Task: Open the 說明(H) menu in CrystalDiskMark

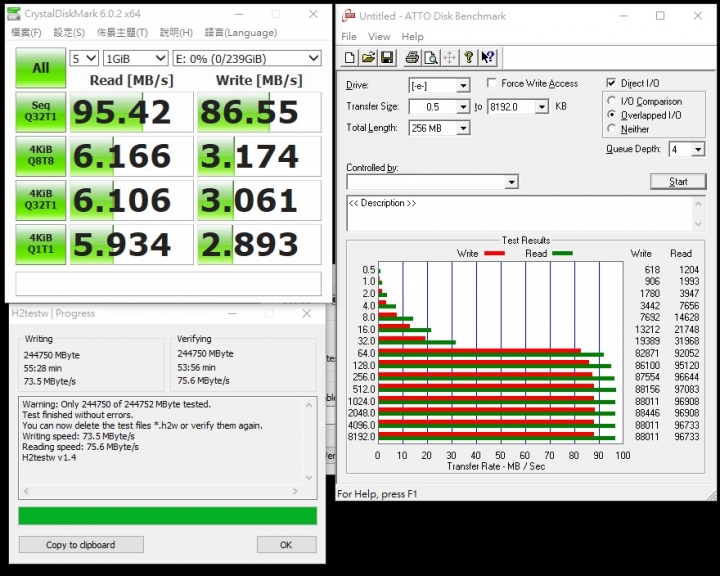Action: 176,33
